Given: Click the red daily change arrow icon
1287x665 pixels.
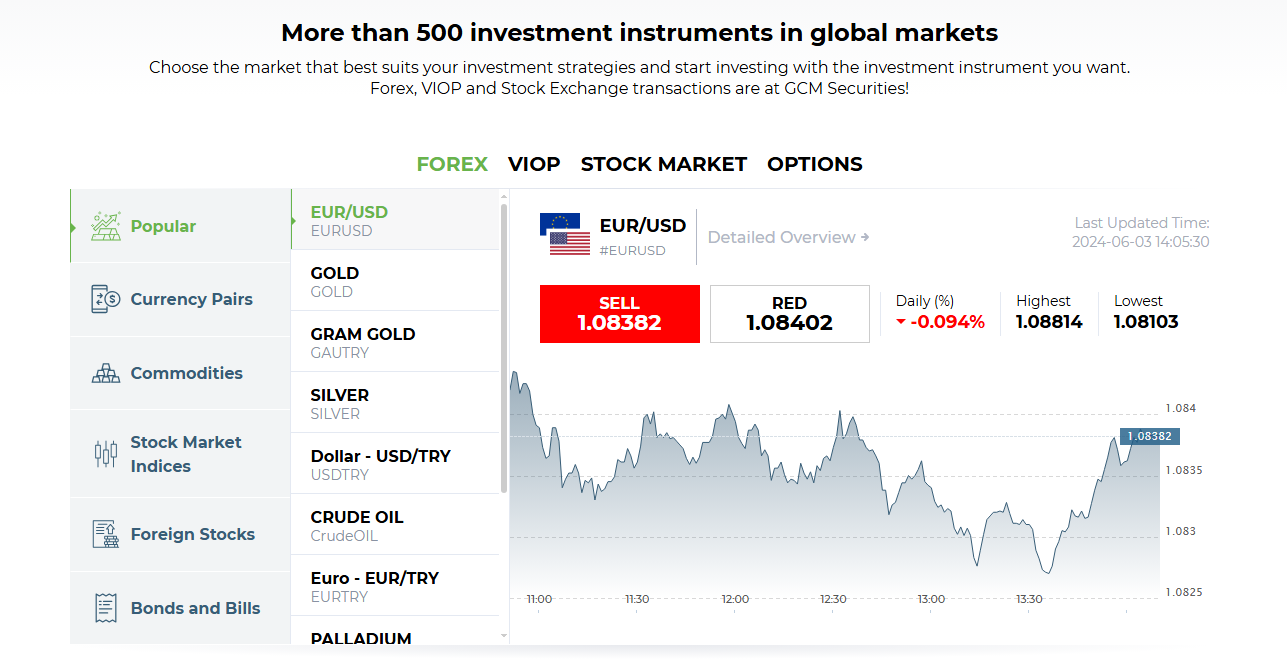Looking at the screenshot, I should pos(901,322).
